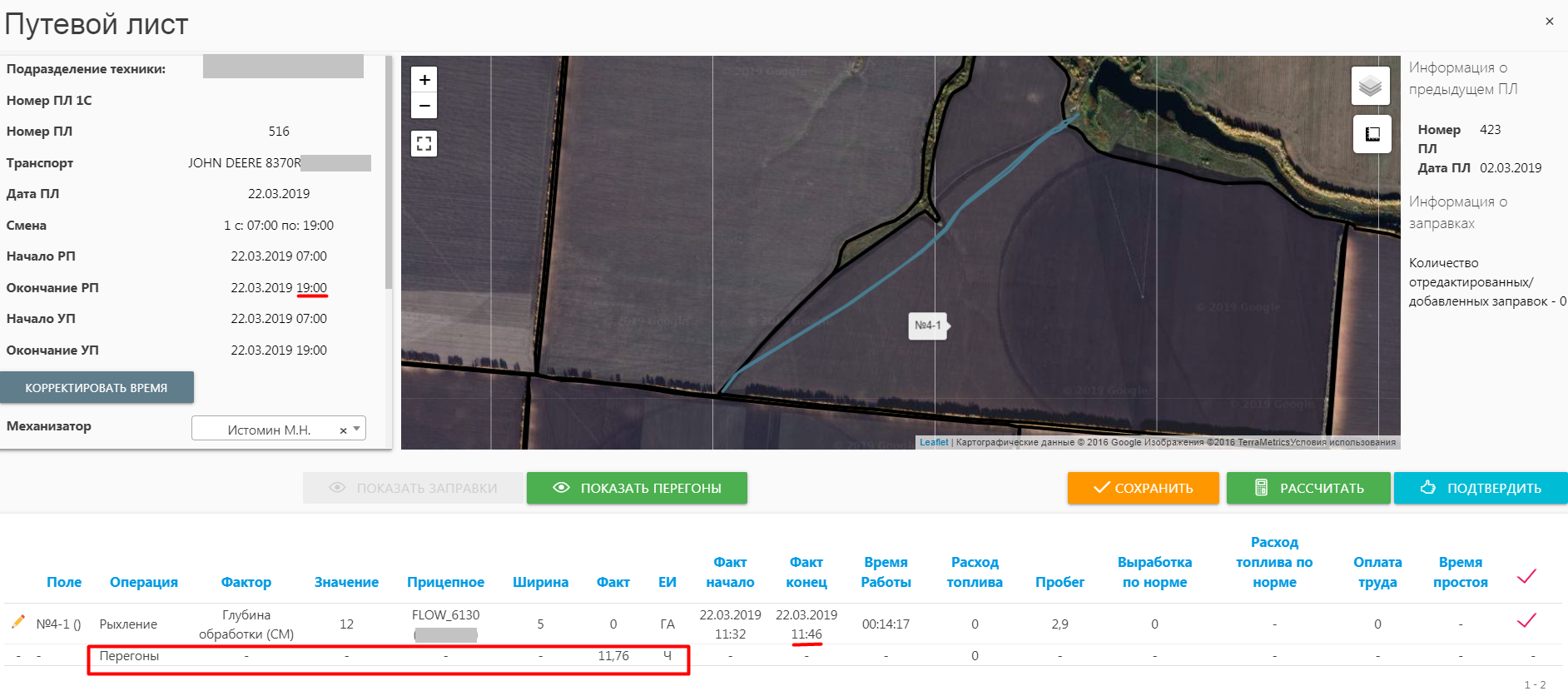1568x696 pixels.
Task: Click the Механизатор field with Истомин М.Н.
Action: [279, 429]
